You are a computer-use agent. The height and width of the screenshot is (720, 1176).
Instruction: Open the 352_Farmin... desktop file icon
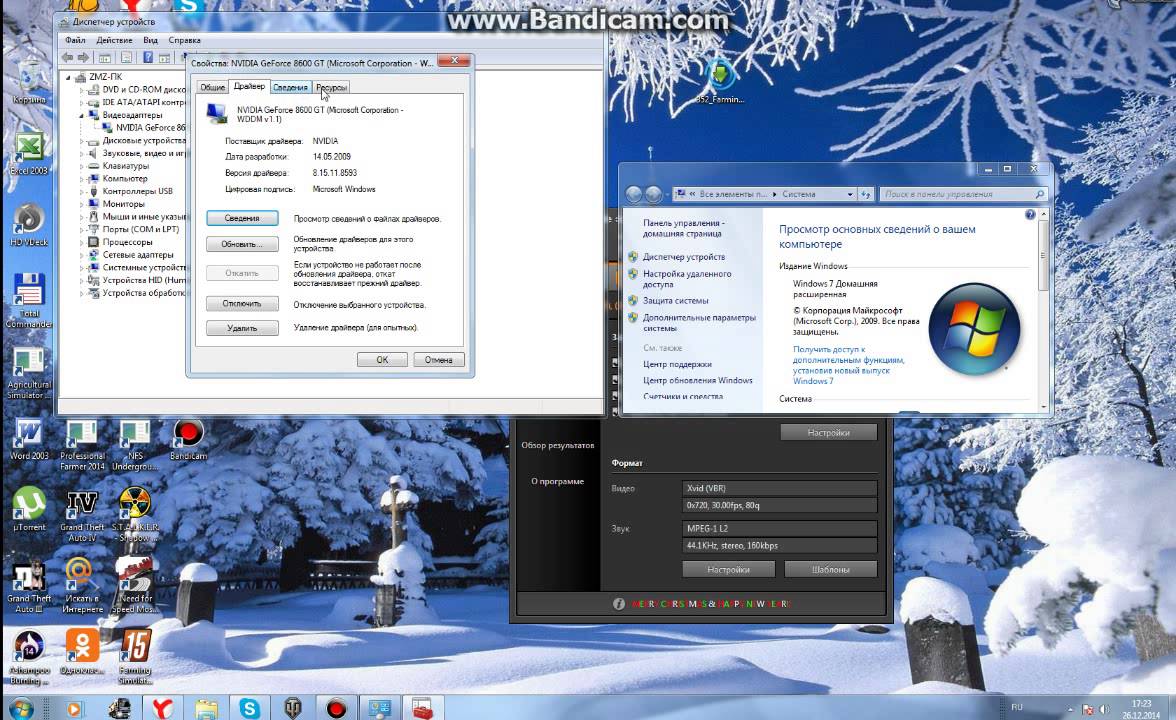[719, 81]
